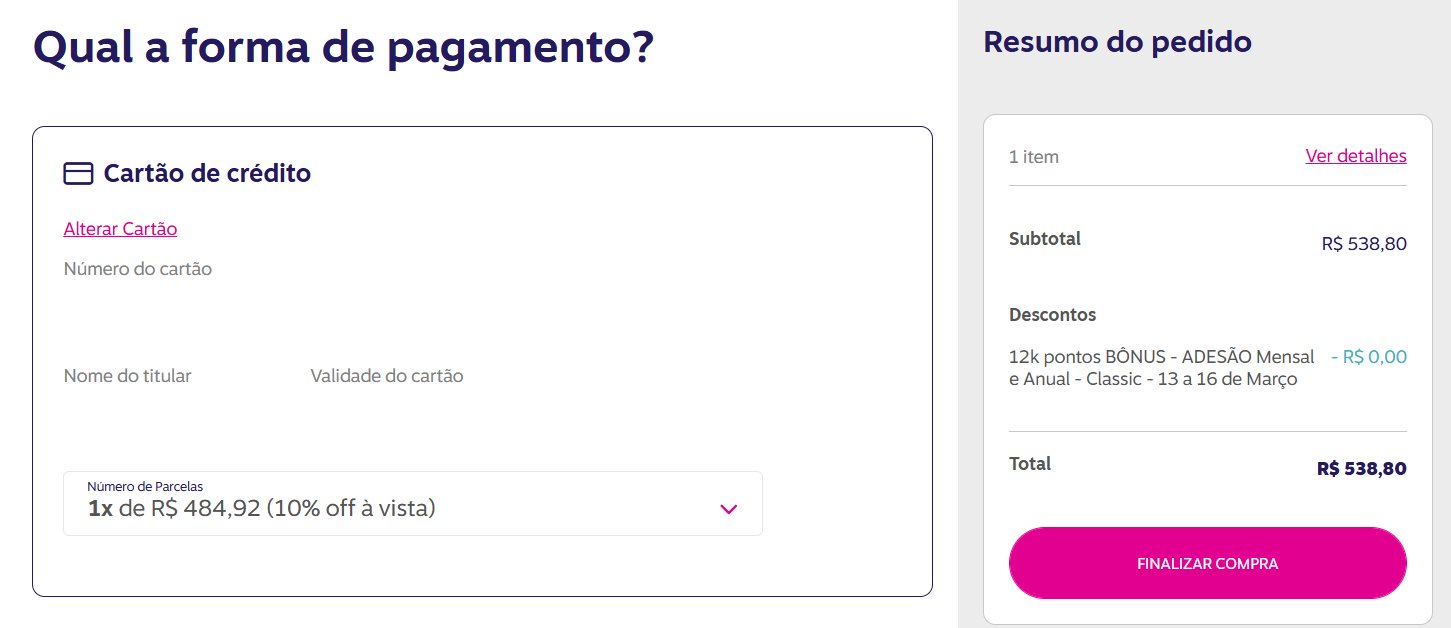Image resolution: width=1451 pixels, height=628 pixels.
Task: Click the Descontos label
Action: (x=1053, y=315)
